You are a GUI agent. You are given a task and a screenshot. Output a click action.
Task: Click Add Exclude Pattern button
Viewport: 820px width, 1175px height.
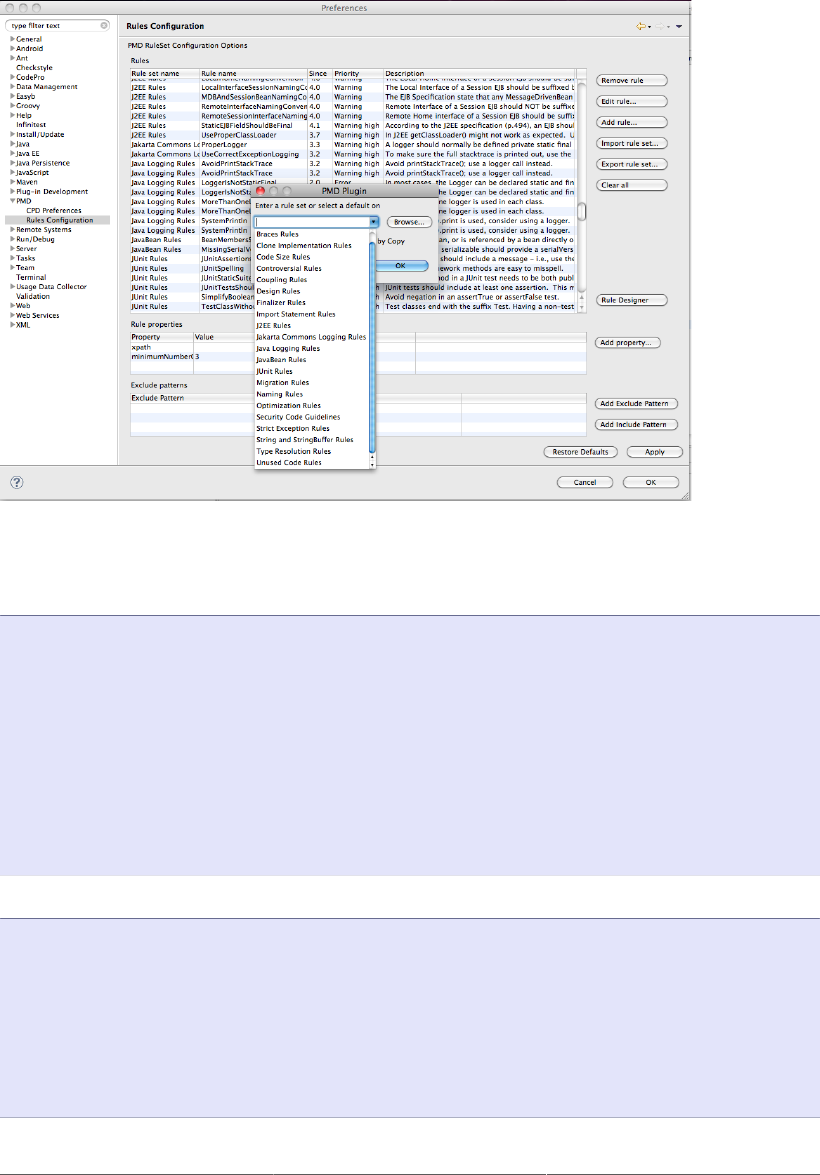[636, 403]
